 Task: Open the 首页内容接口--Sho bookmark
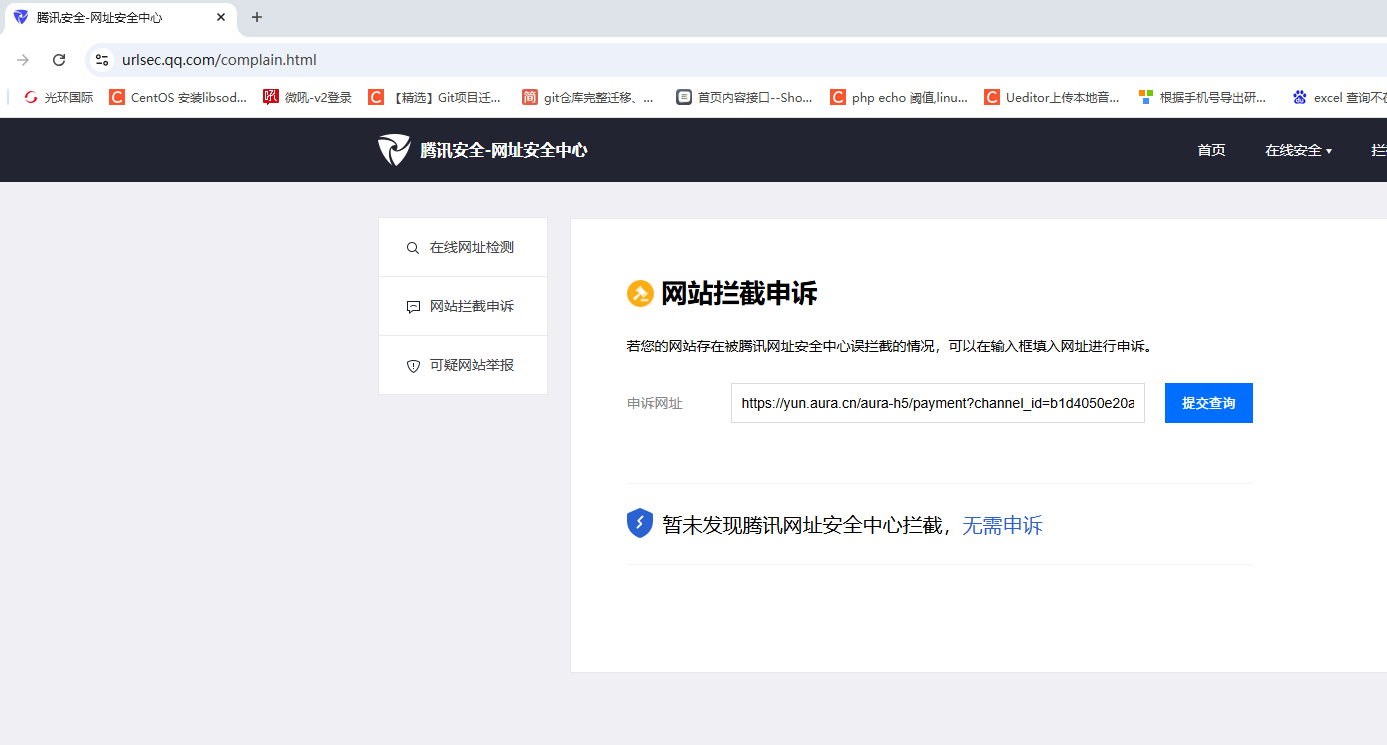pos(744,97)
